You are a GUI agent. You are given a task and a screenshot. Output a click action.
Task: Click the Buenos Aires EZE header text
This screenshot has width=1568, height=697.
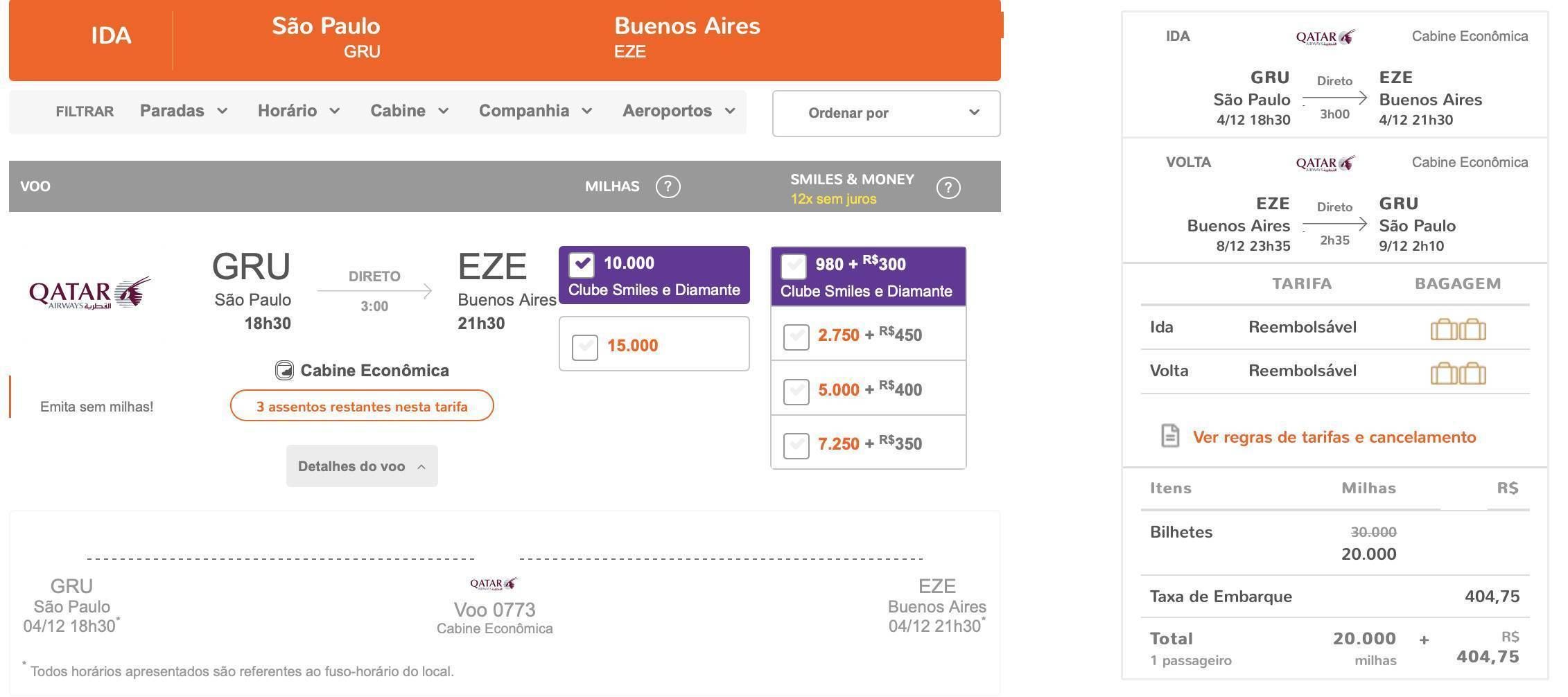pos(687,37)
